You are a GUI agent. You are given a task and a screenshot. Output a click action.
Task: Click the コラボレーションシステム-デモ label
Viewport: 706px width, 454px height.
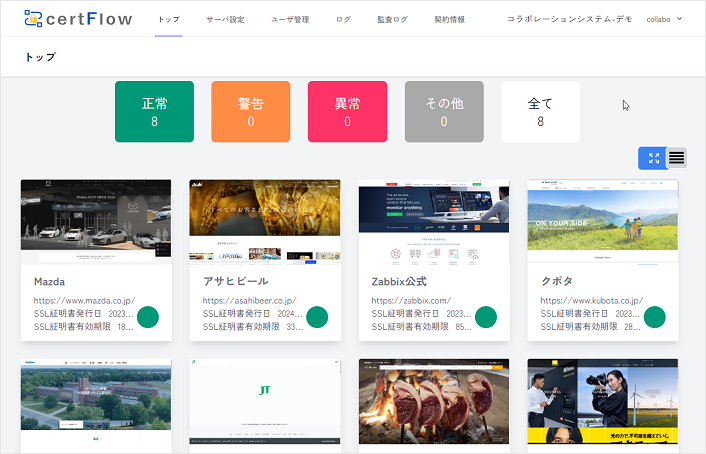click(570, 19)
